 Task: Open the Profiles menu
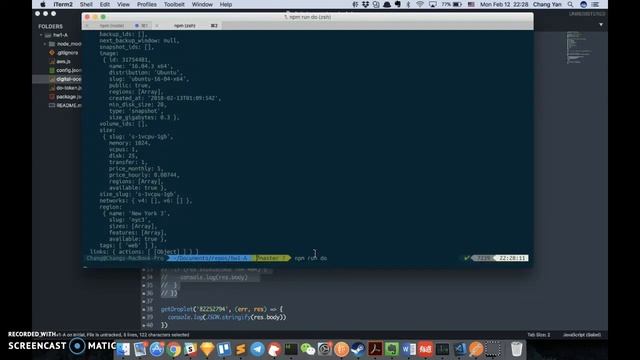147,4
